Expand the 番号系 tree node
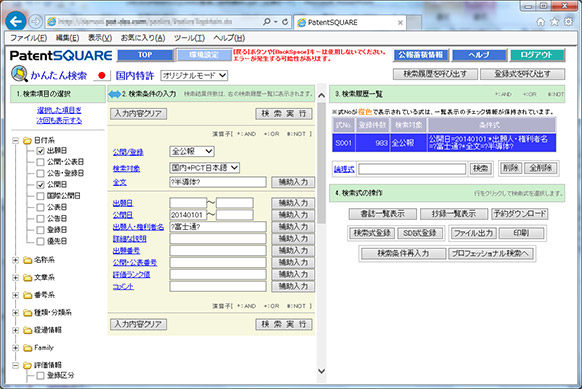The width and height of the screenshot is (582, 389). click(x=15, y=295)
